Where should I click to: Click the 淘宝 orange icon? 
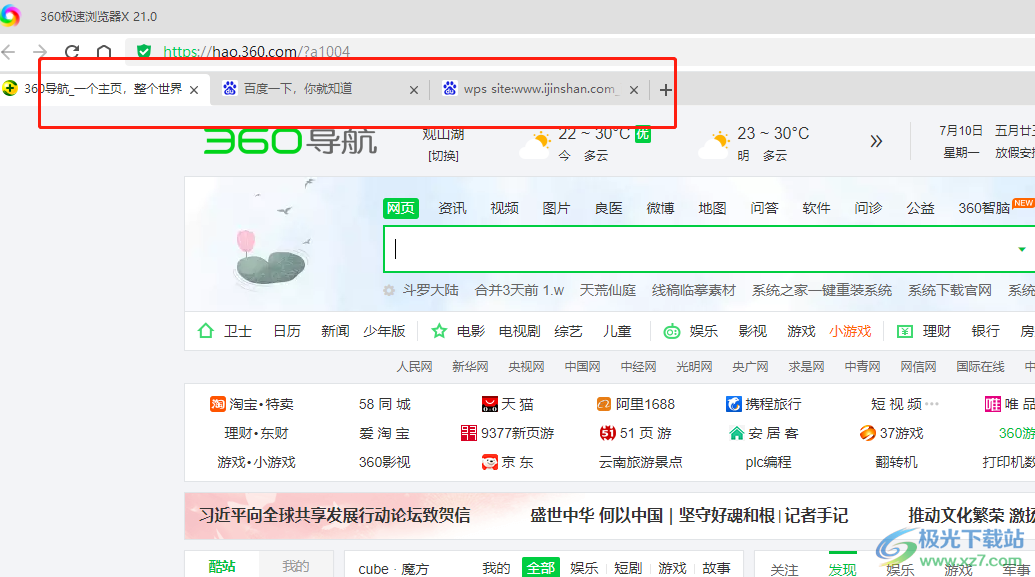(217, 404)
